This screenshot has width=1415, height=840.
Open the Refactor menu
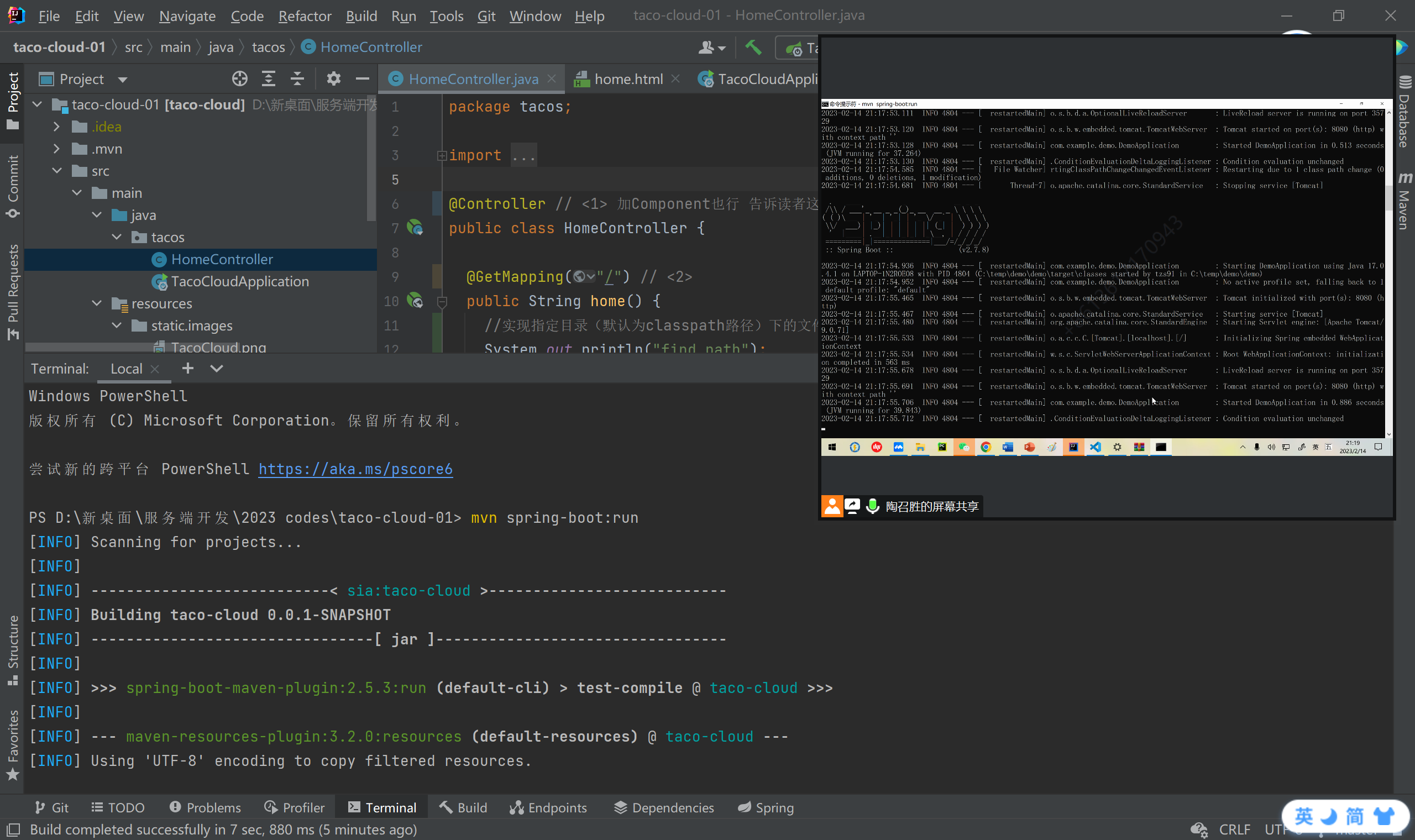305,16
